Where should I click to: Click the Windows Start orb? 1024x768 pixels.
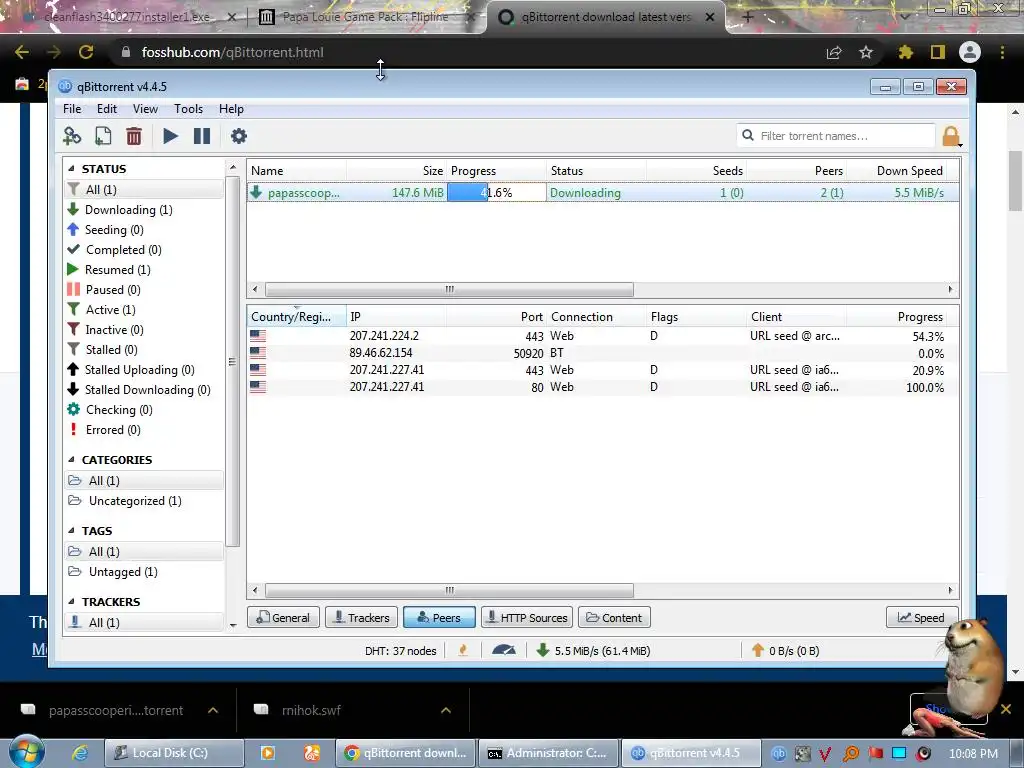[x=26, y=752]
